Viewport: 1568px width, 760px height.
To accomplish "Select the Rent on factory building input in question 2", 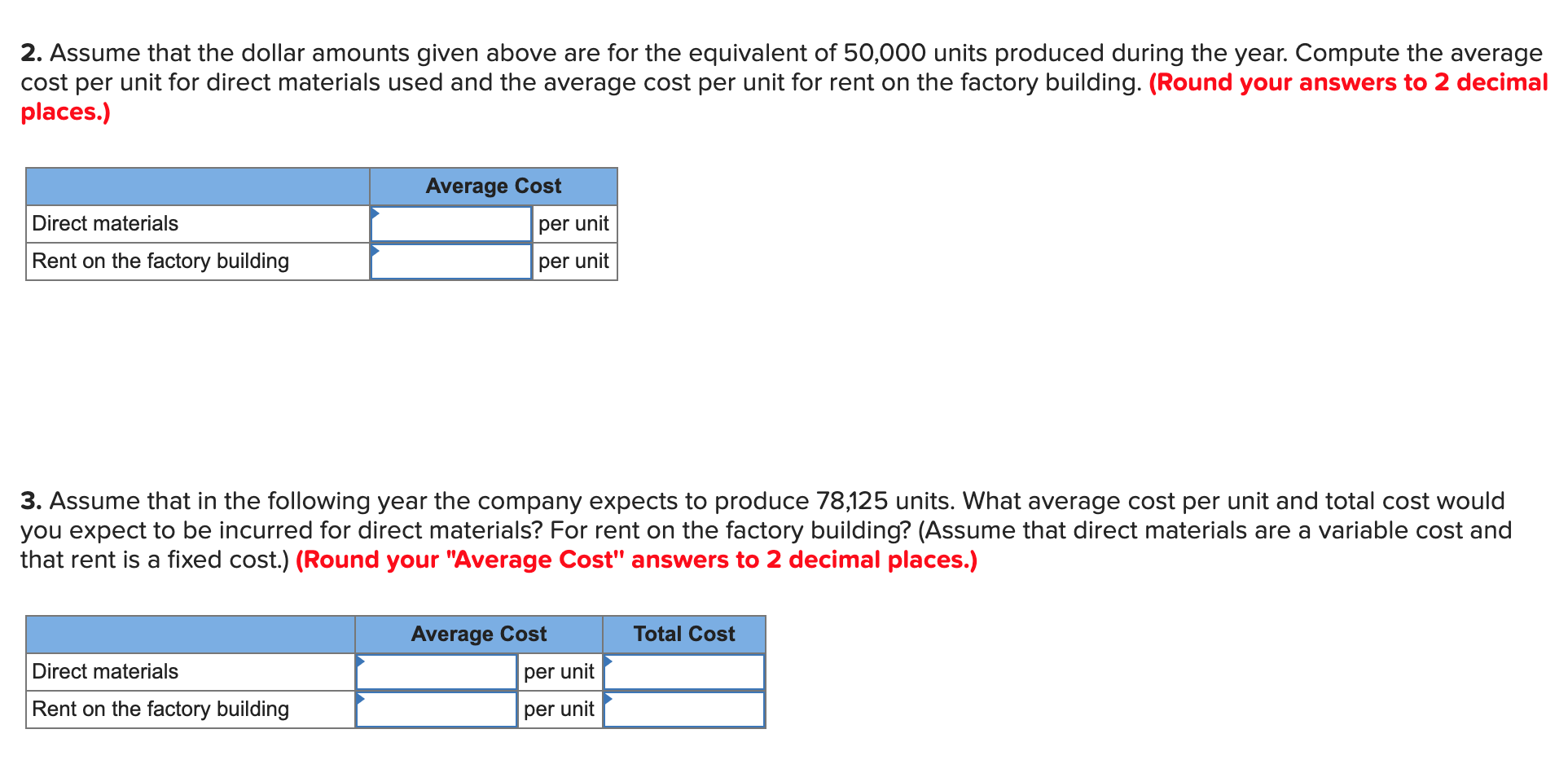I will [x=450, y=261].
